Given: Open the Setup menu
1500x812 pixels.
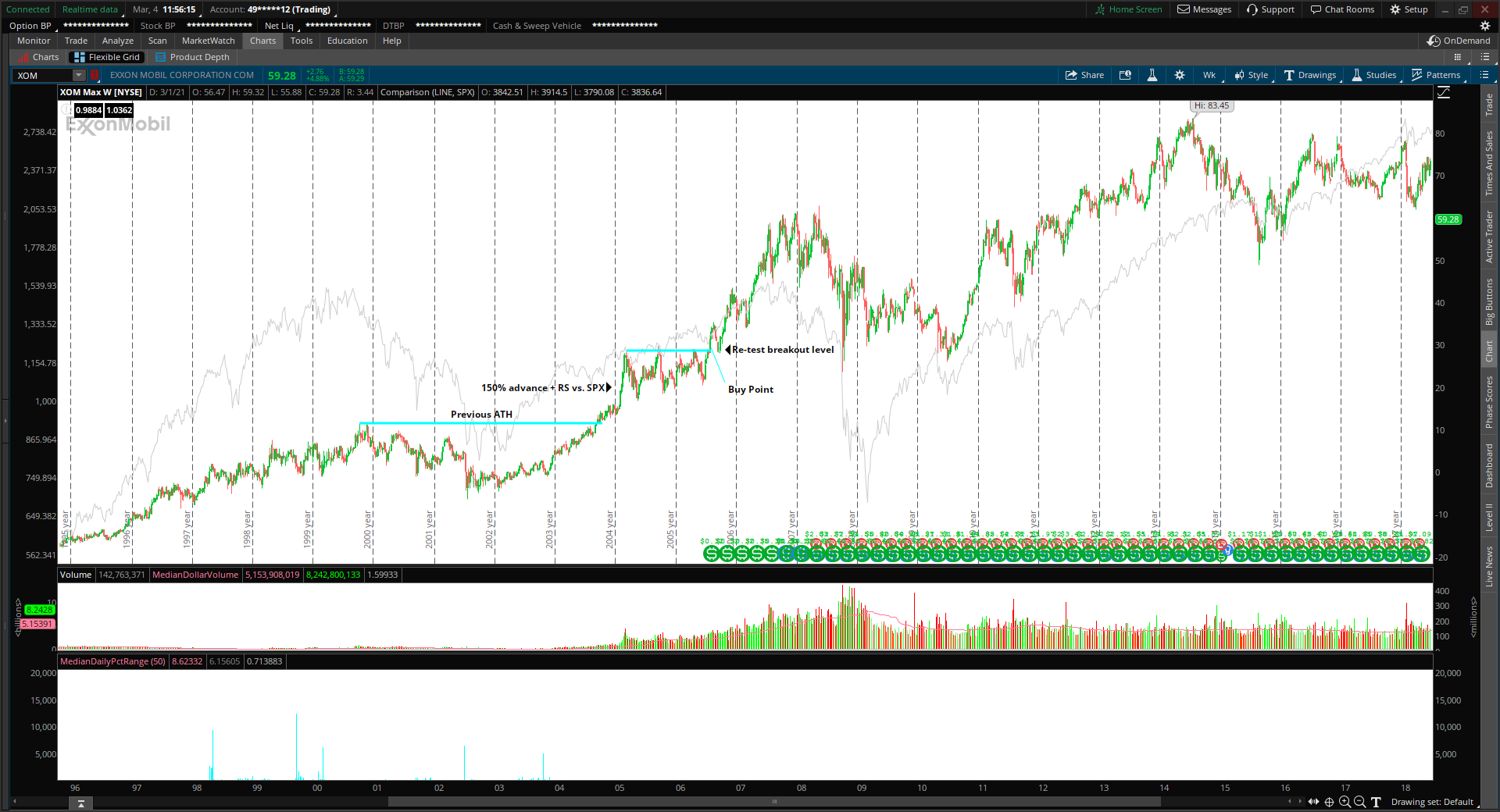Looking at the screenshot, I should coord(1409,9).
